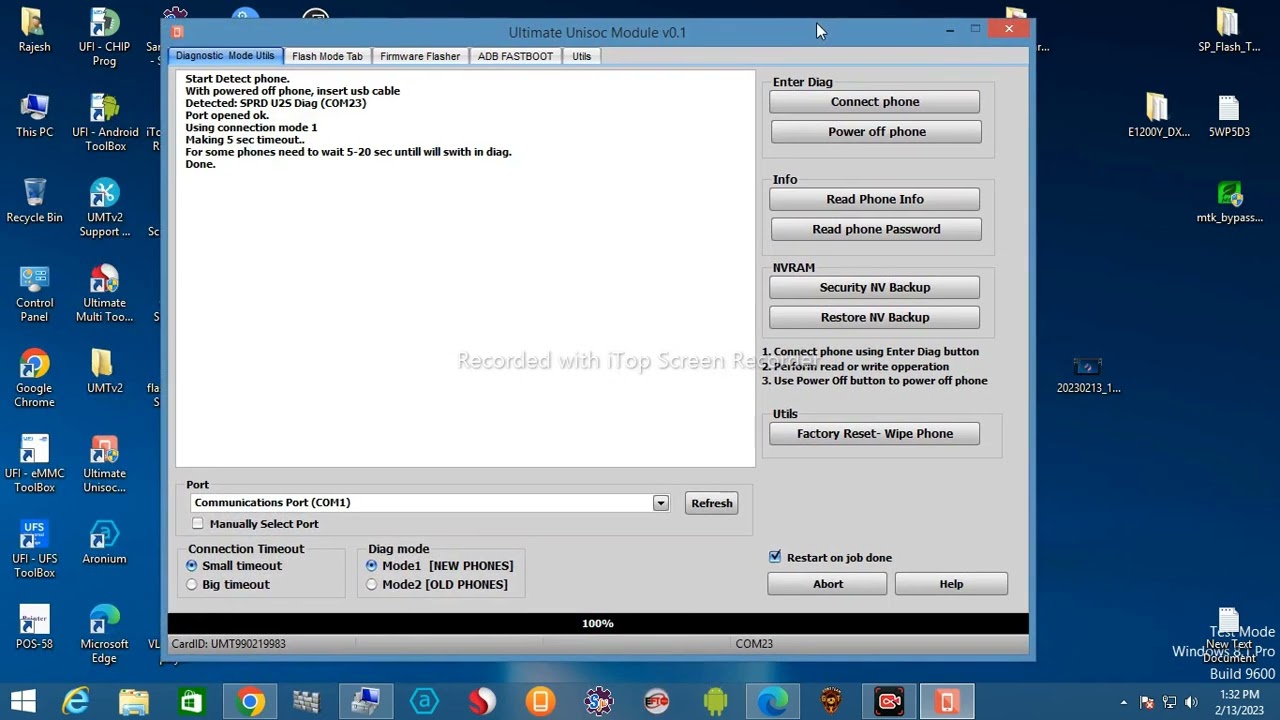Select This PC desktop icon
This screenshot has width=1280, height=720.
(34, 115)
